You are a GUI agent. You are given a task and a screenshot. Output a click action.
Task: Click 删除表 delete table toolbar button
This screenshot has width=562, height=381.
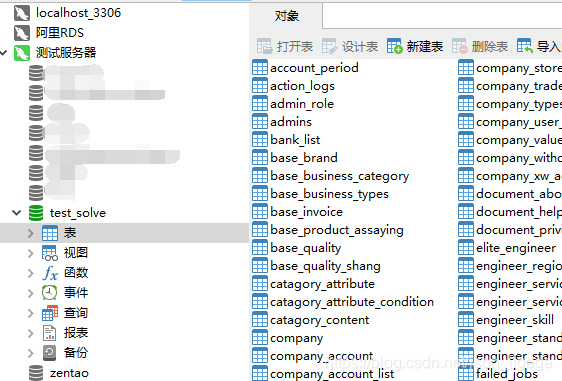480,46
